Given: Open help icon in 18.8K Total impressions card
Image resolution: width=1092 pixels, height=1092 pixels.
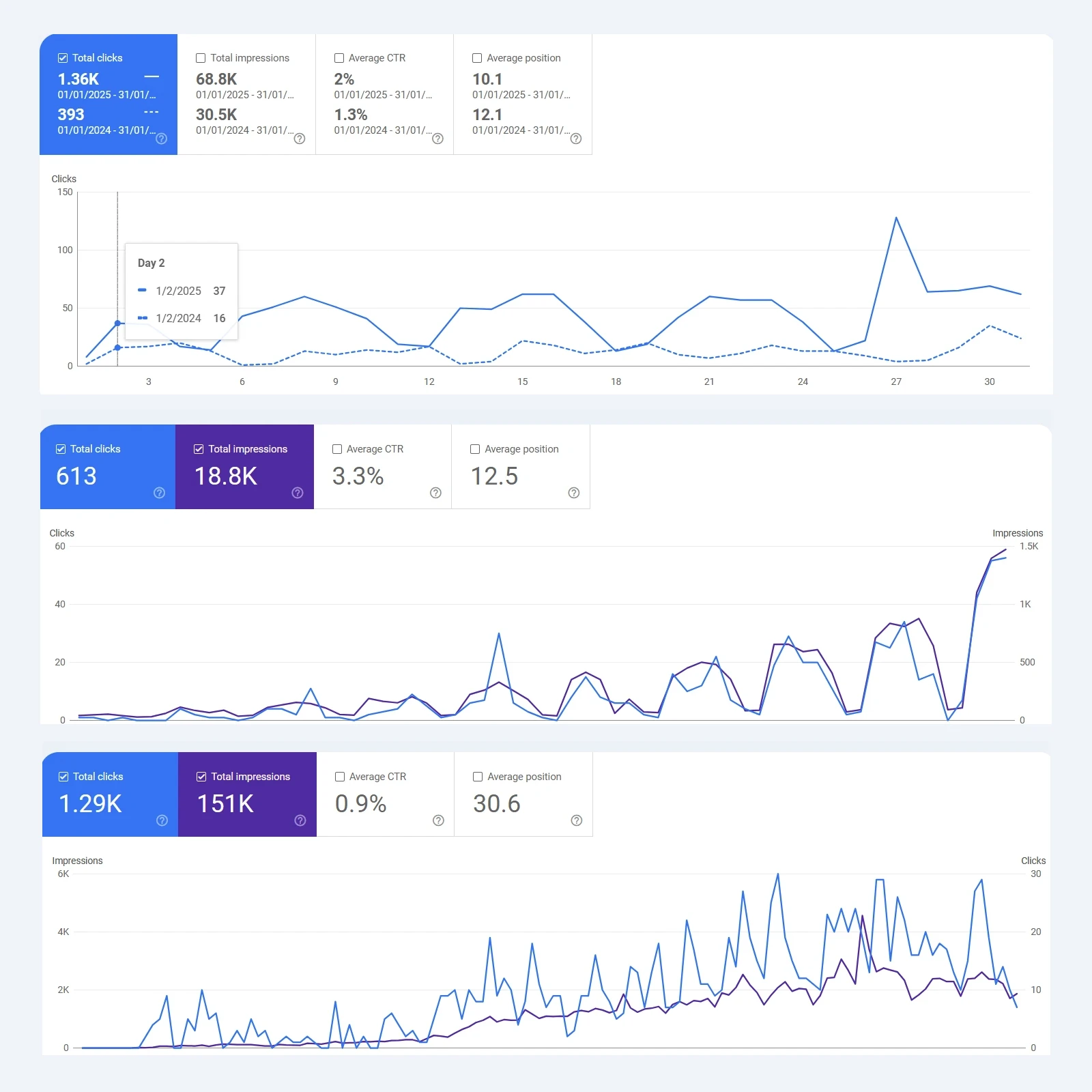Looking at the screenshot, I should pyautogui.click(x=298, y=493).
